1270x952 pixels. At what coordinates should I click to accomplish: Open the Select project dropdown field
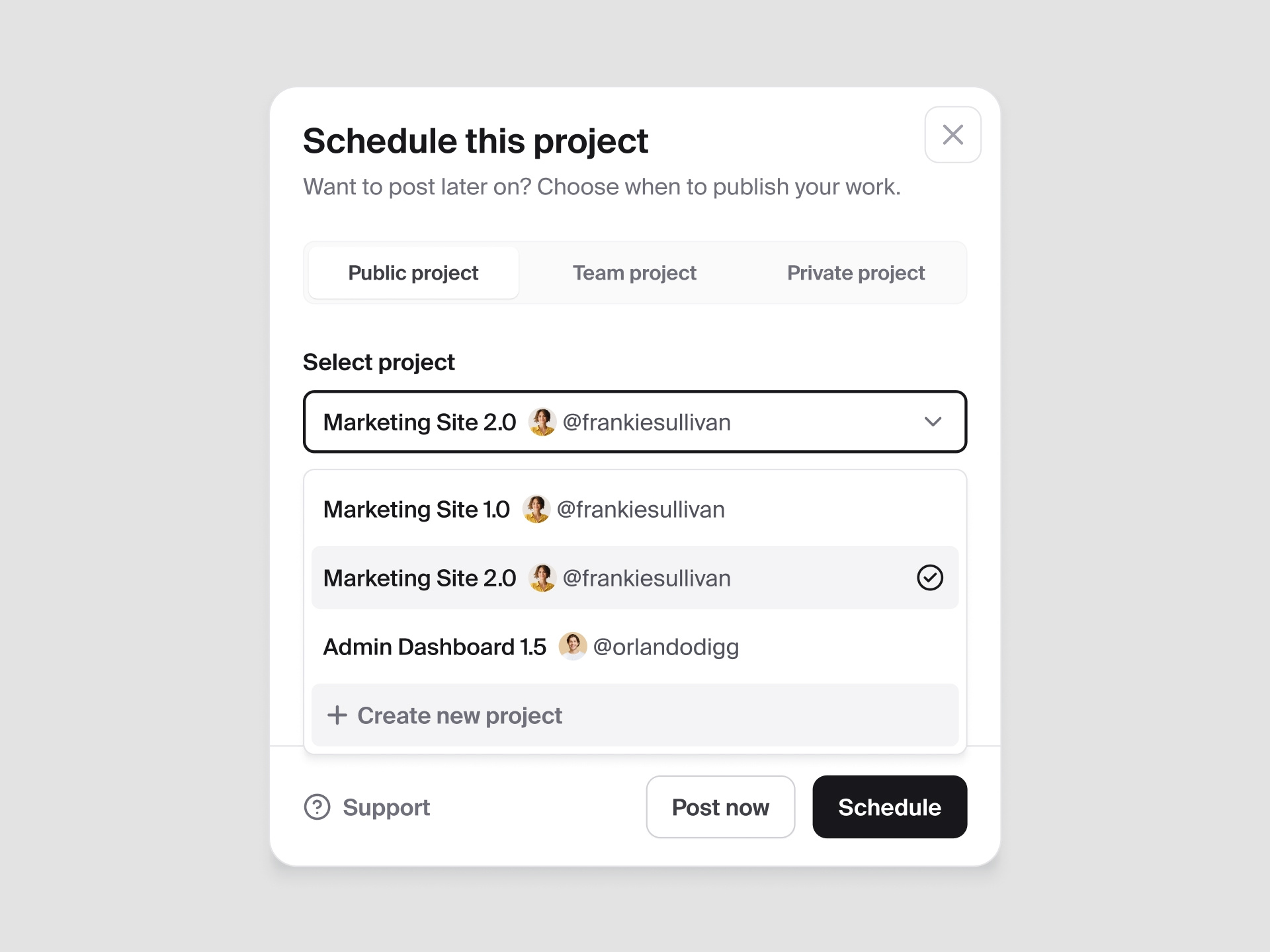[x=635, y=422]
